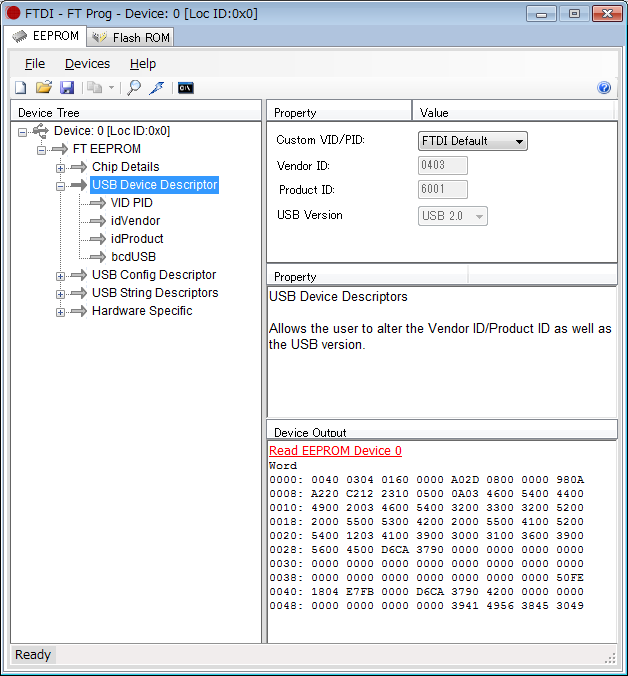Viewport: 628px width, 676px height.
Task: Select USB Config Descriptor tree item
Action: click(x=154, y=275)
